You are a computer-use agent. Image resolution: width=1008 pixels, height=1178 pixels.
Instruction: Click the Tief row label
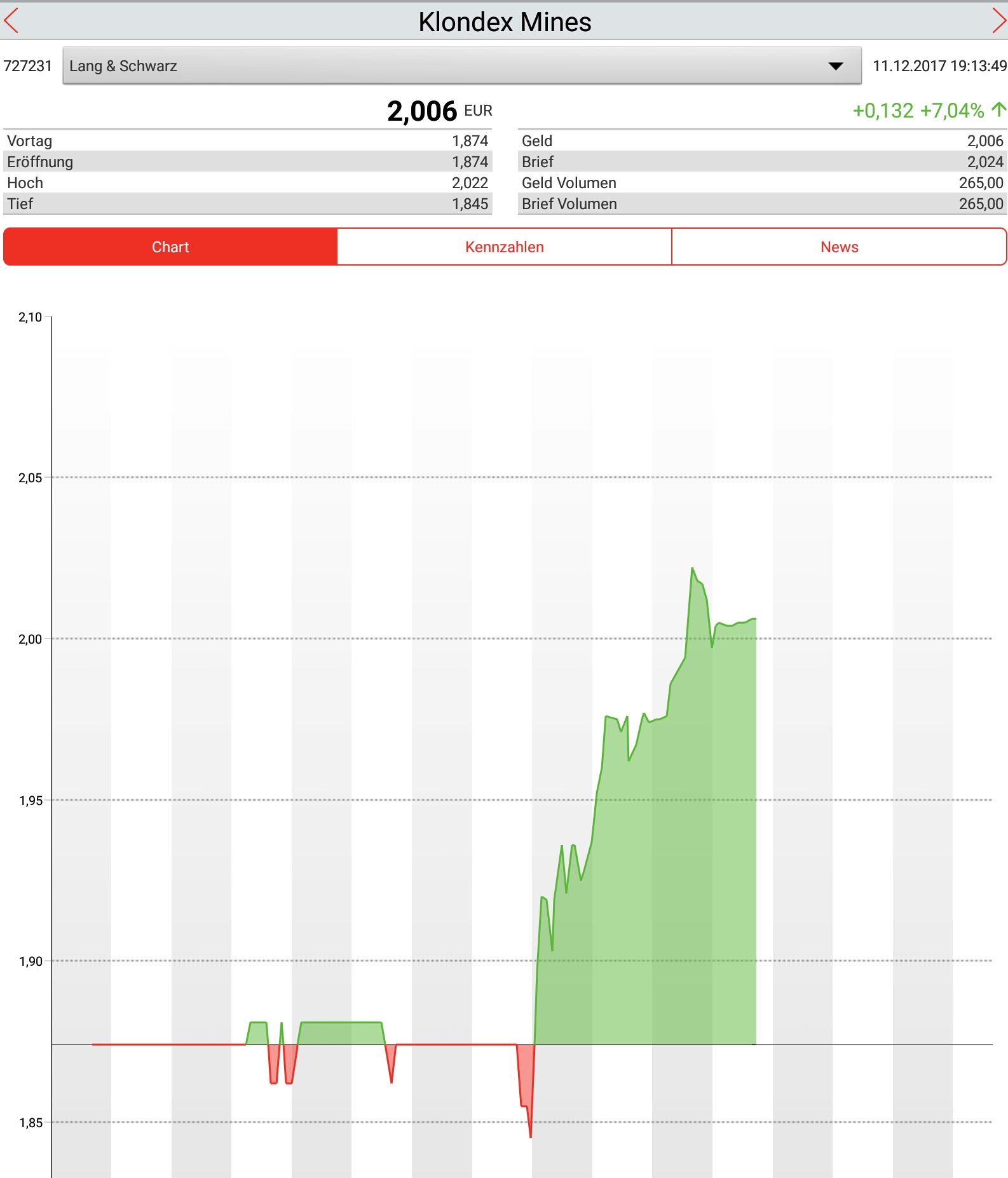(x=20, y=204)
